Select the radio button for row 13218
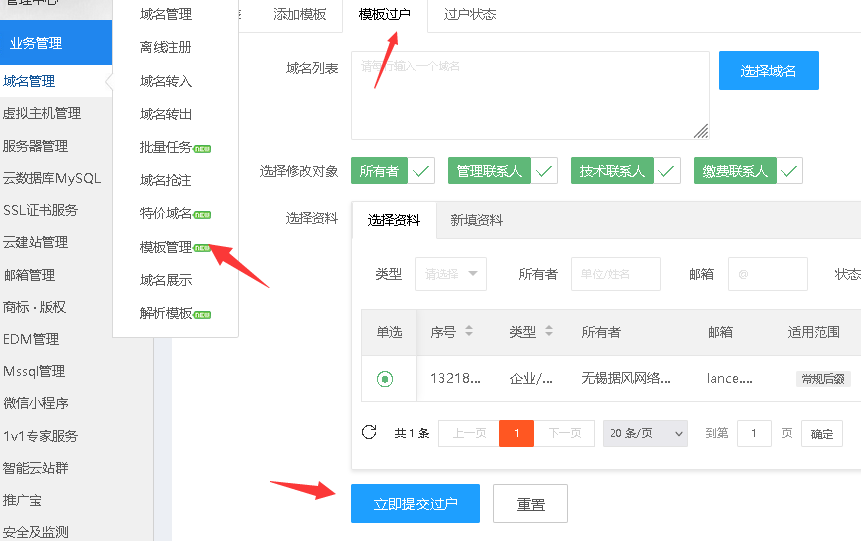861x541 pixels. [385, 379]
